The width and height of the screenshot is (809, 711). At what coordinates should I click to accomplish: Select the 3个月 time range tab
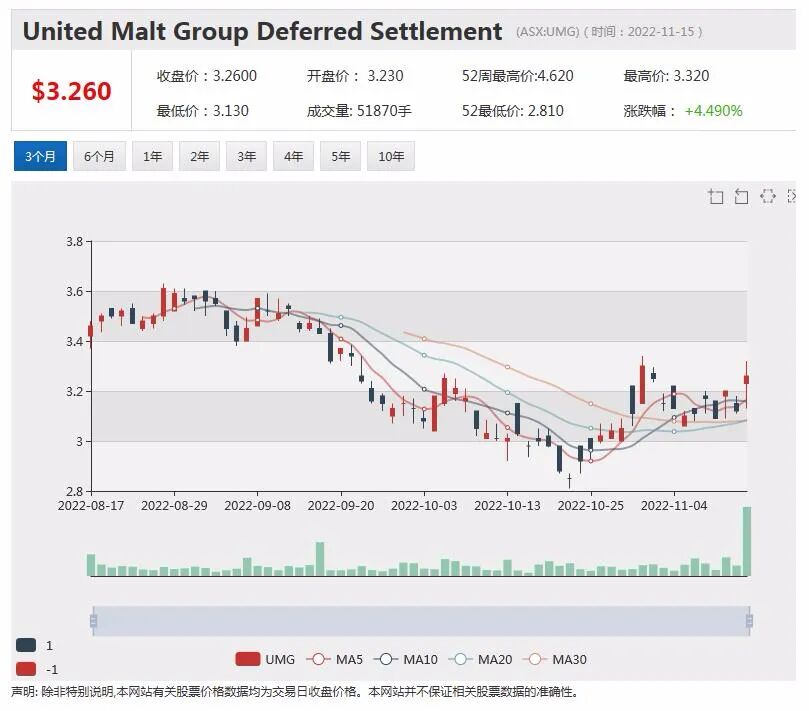[x=40, y=156]
